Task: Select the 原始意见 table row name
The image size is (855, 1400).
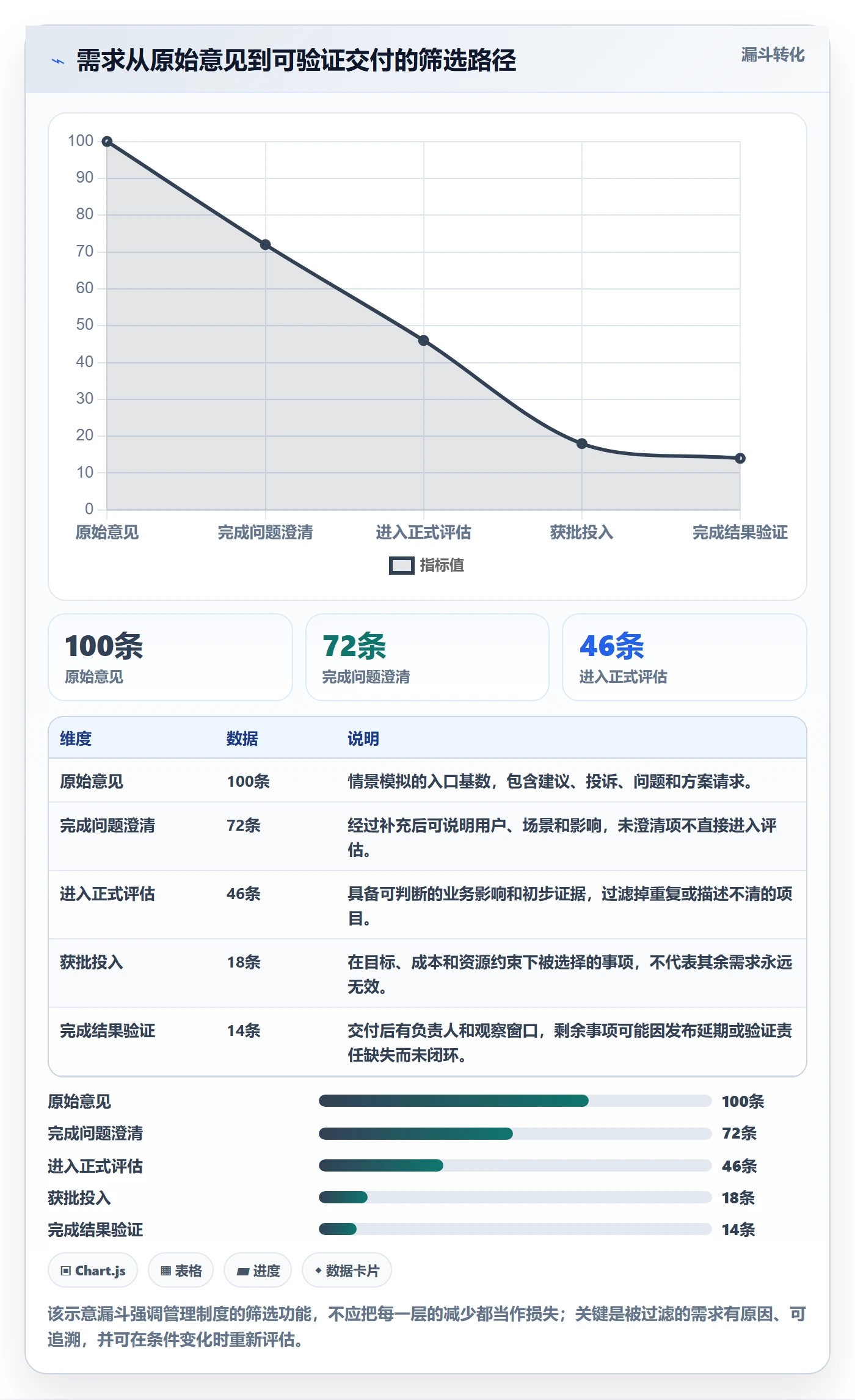Action: (92, 781)
